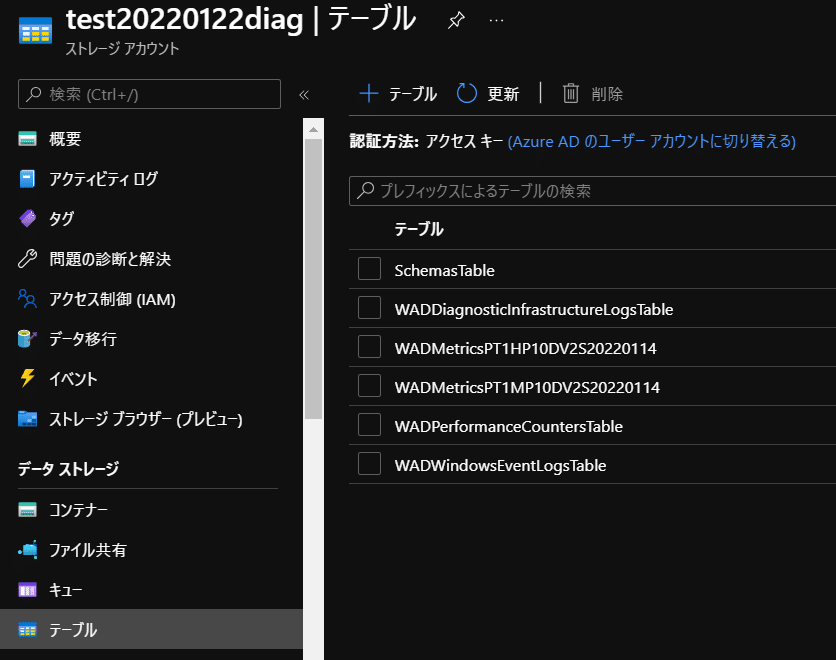Click the table prefix search field
Image resolution: width=836 pixels, height=660 pixels.
coord(592,191)
